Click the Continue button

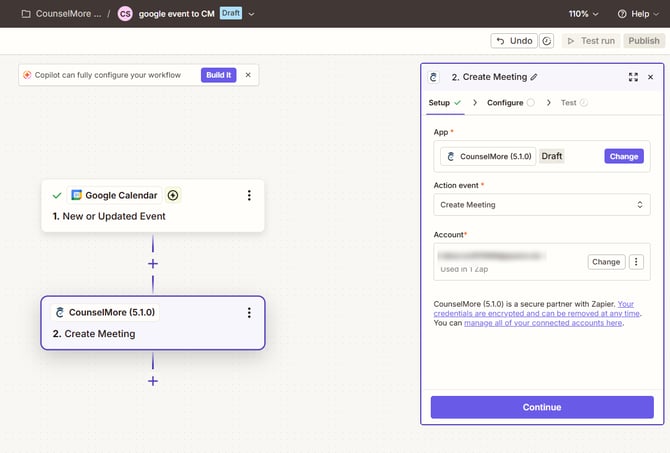tap(542, 407)
